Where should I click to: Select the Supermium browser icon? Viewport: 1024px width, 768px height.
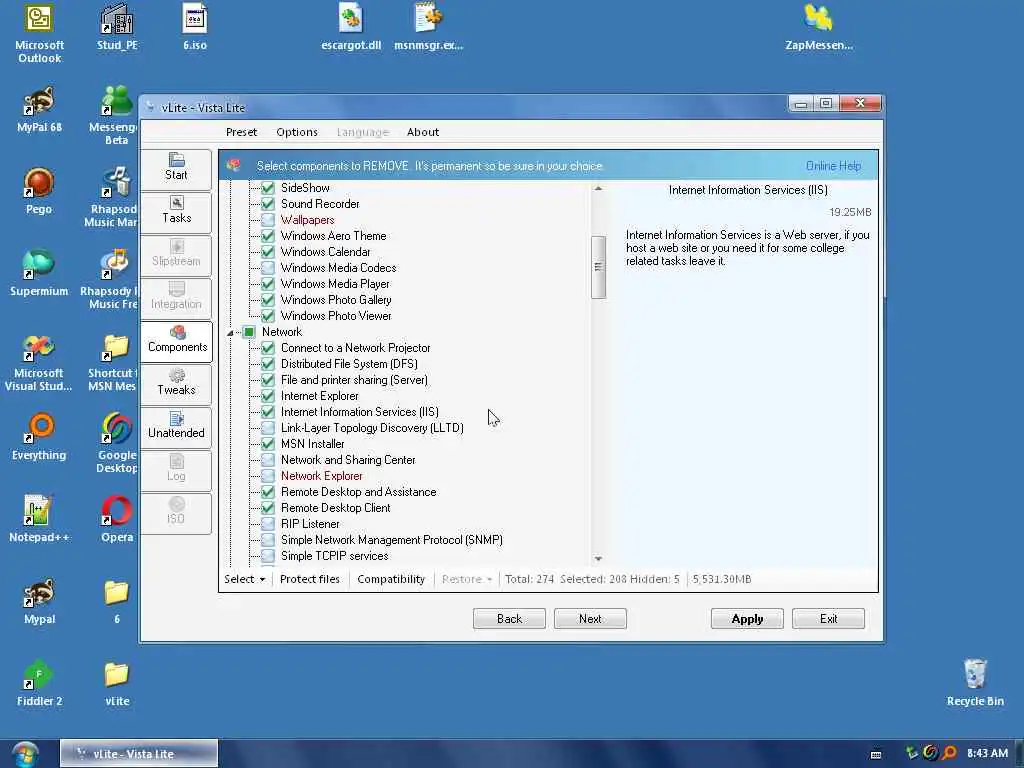click(x=39, y=274)
